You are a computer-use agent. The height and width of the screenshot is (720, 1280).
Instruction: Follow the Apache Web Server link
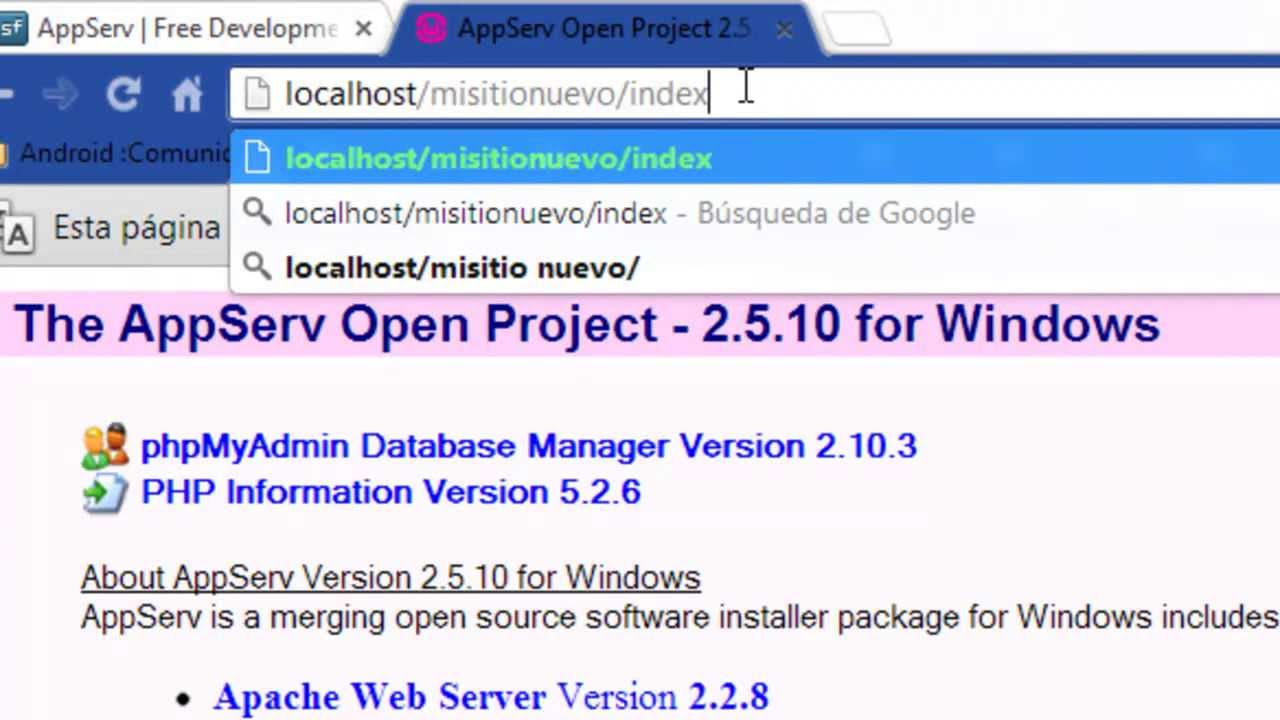pos(490,696)
